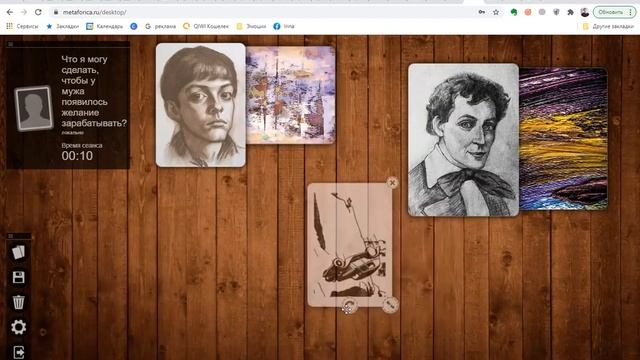
Task: Open the puzzle-piece extensions menu
Action: coord(570,12)
